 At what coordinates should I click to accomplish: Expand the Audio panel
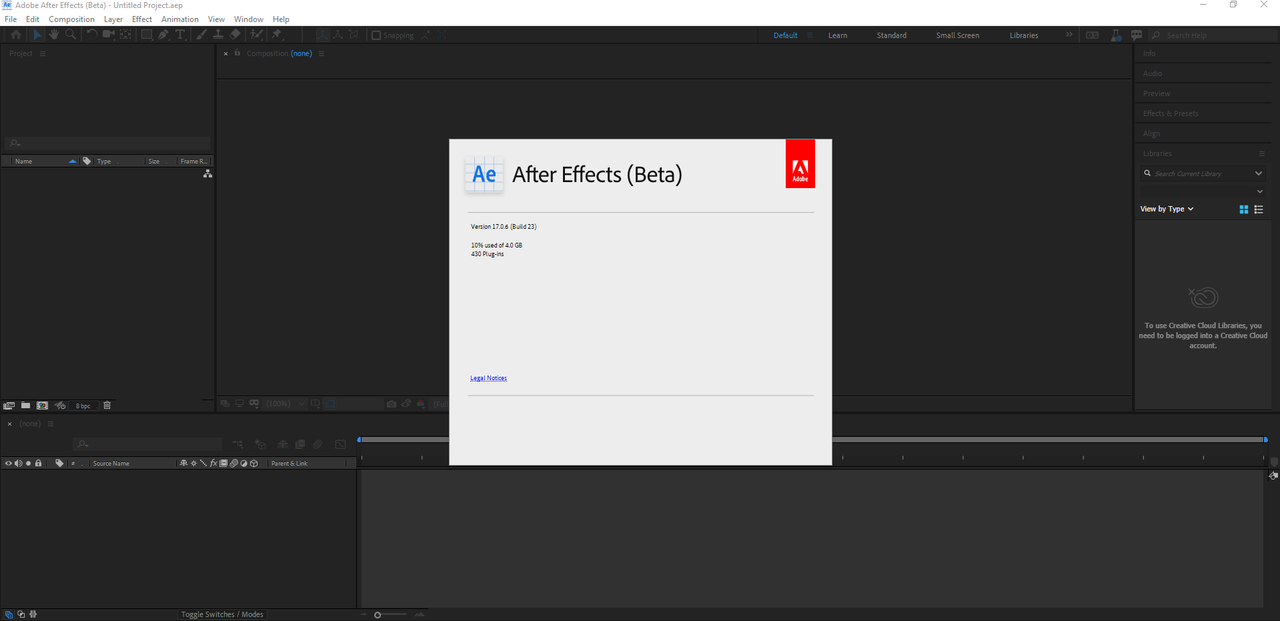pos(1153,73)
